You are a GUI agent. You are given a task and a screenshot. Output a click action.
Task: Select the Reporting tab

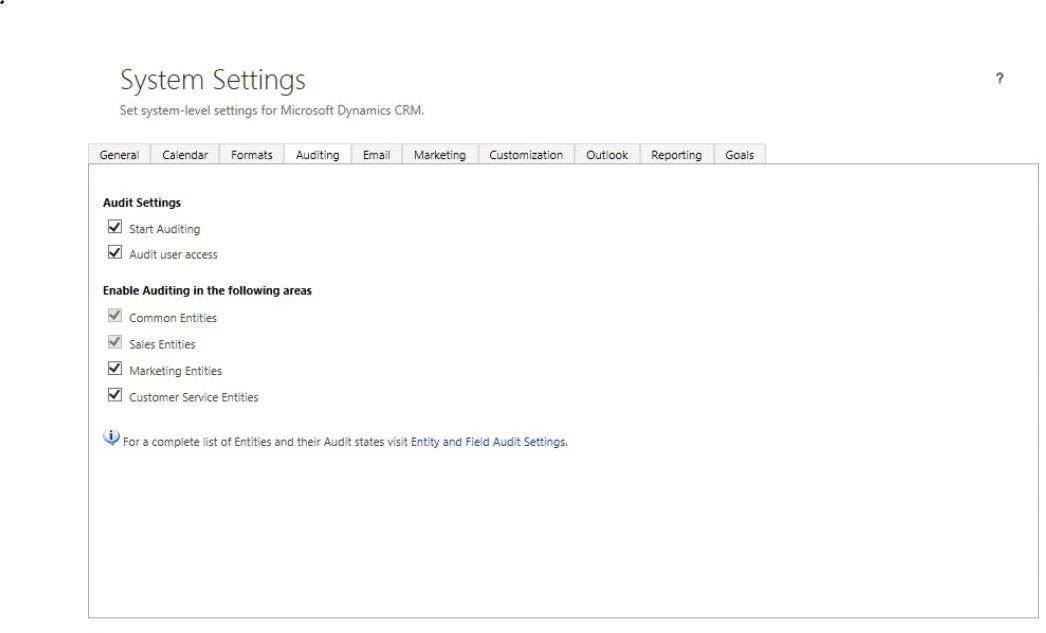676,155
